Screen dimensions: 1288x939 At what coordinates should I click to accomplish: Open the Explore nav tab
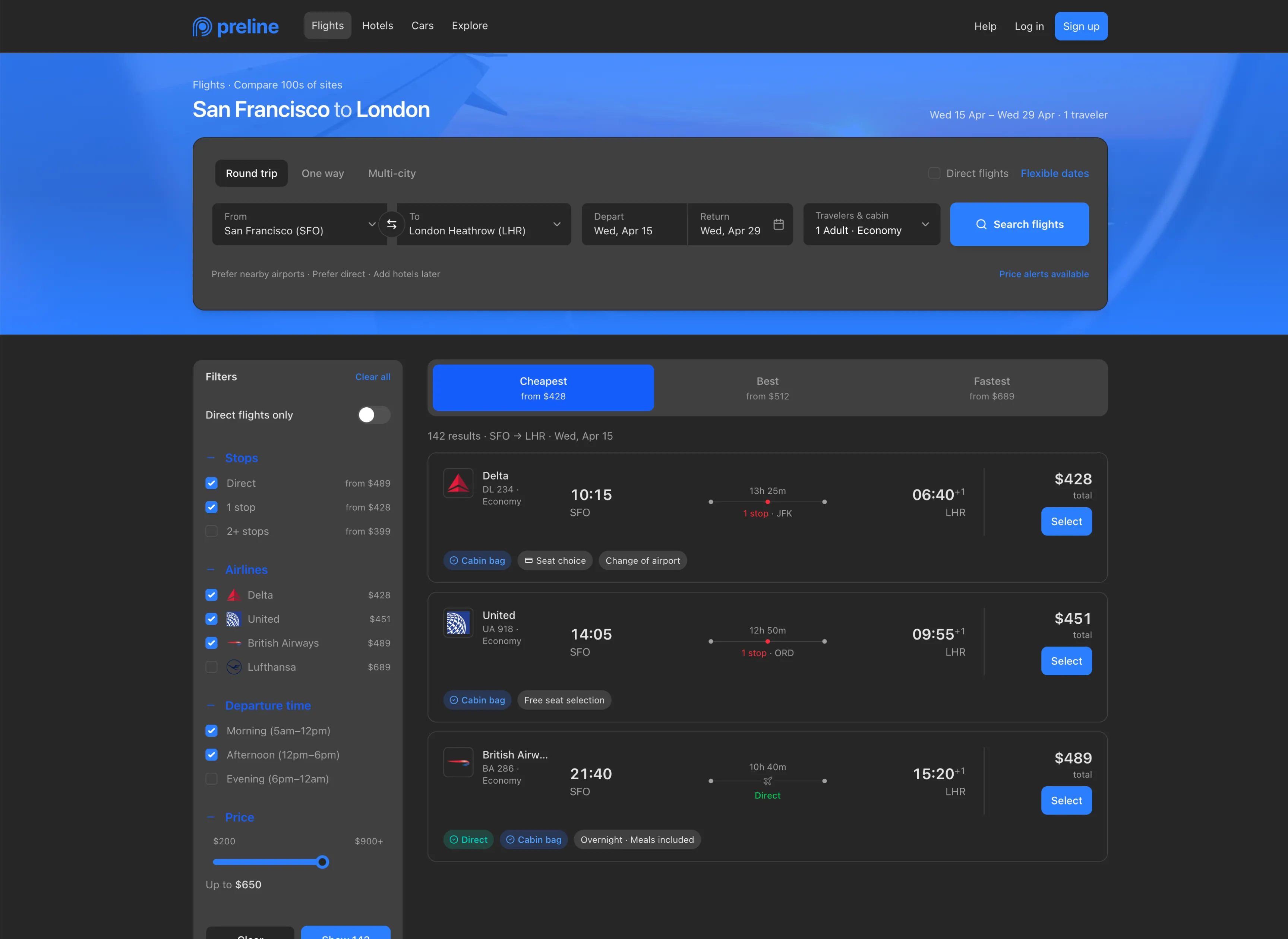tap(470, 26)
